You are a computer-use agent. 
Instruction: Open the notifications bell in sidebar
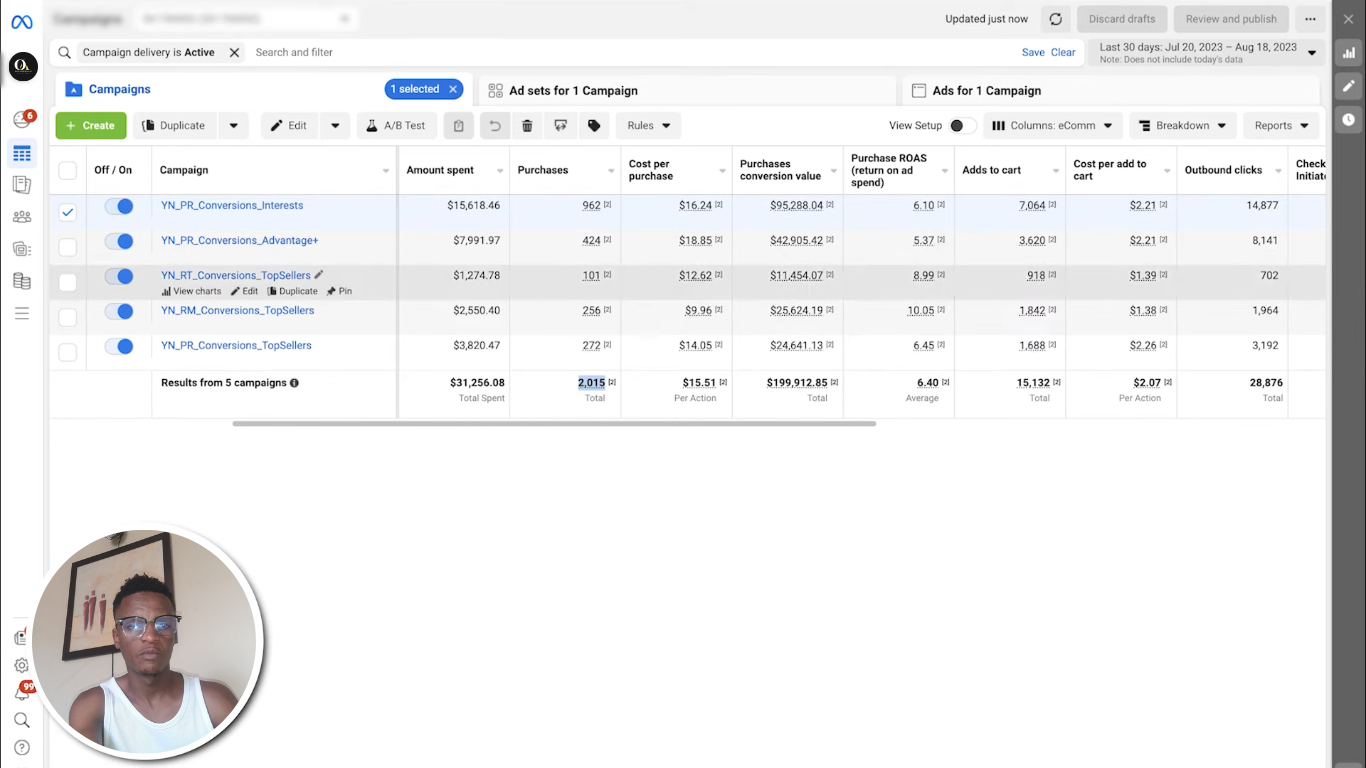[22, 692]
